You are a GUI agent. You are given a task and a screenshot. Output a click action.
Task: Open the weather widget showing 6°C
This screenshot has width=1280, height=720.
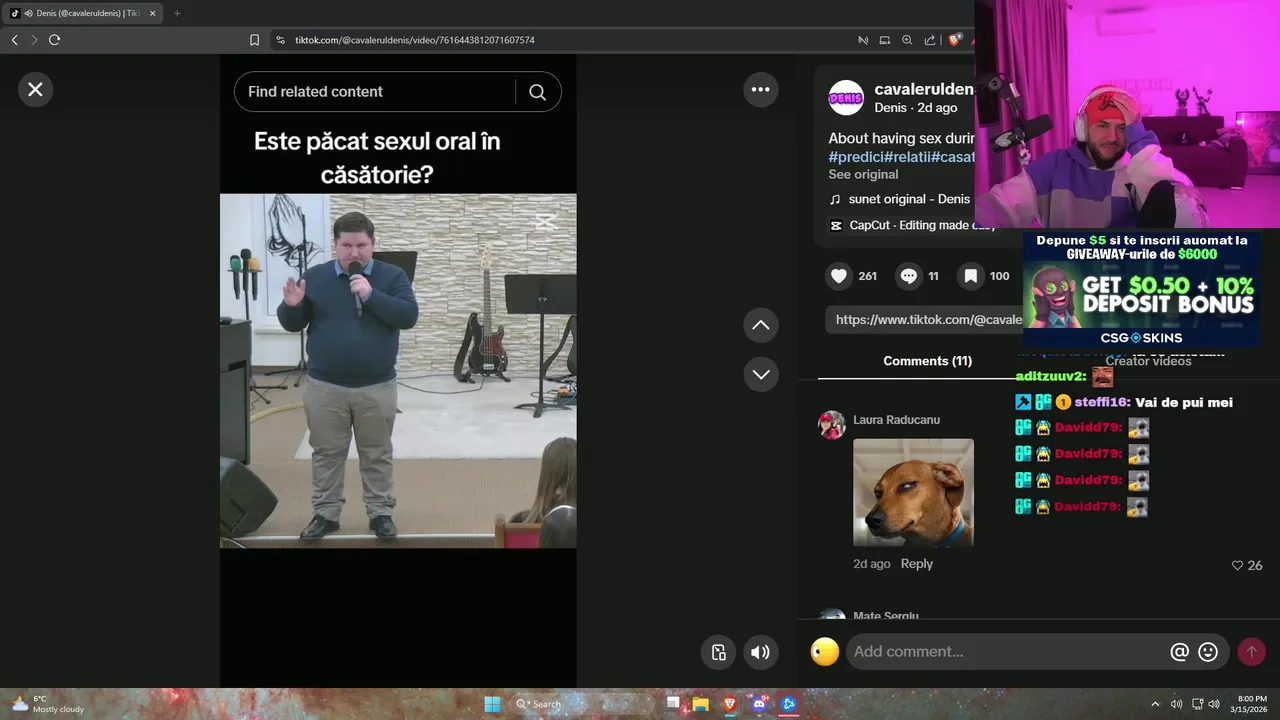click(x=47, y=704)
